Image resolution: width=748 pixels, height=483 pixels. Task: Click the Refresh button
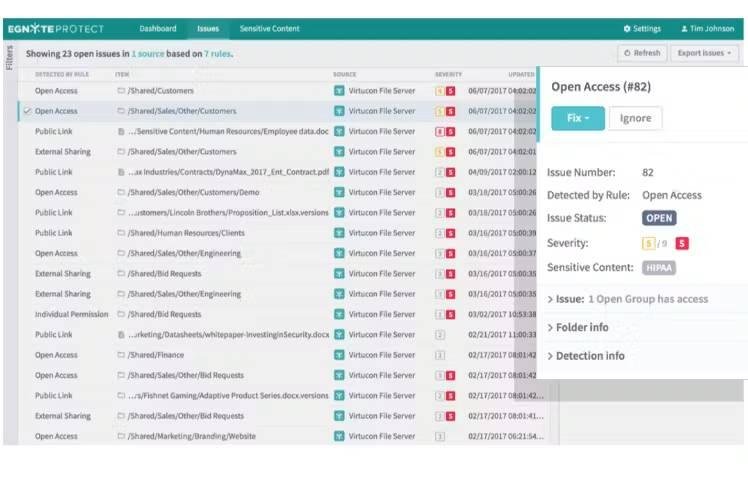643,53
